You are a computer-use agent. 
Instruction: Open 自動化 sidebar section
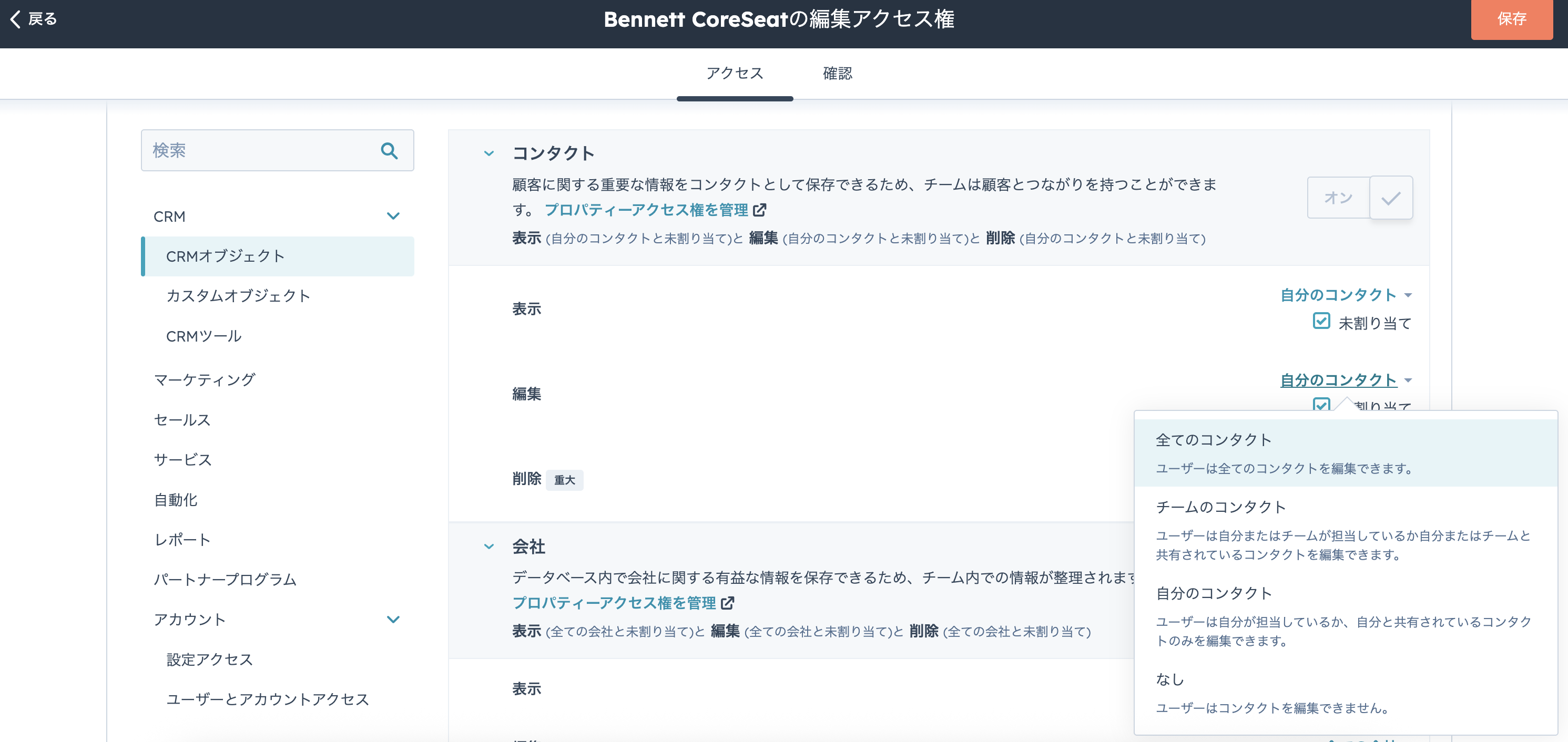pos(175,500)
